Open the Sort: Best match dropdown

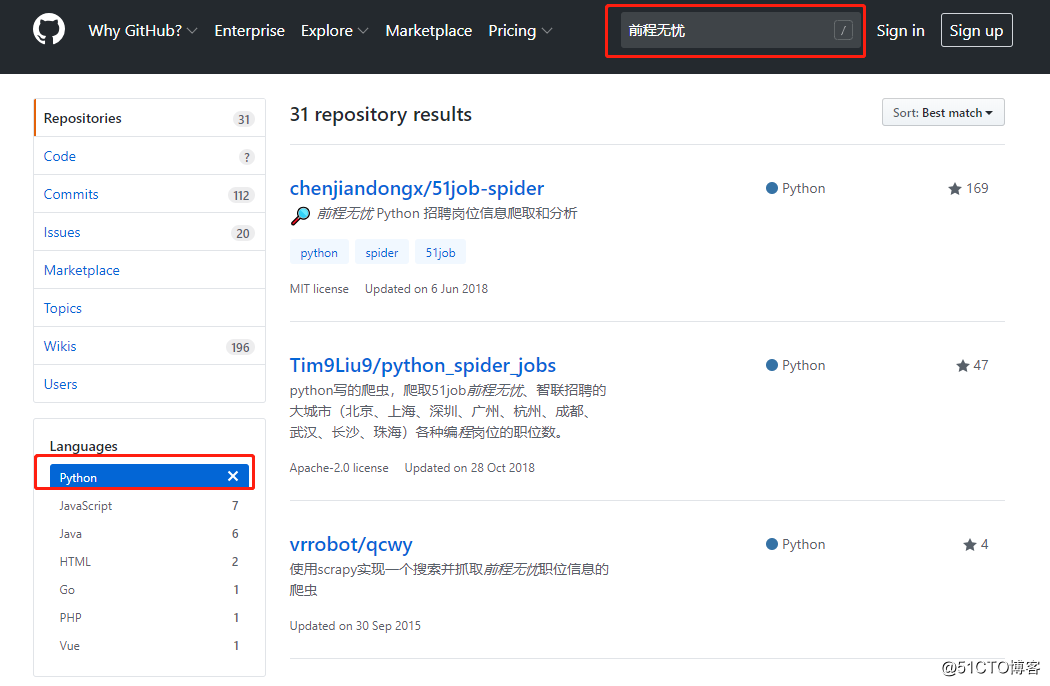pyautogui.click(x=943, y=113)
